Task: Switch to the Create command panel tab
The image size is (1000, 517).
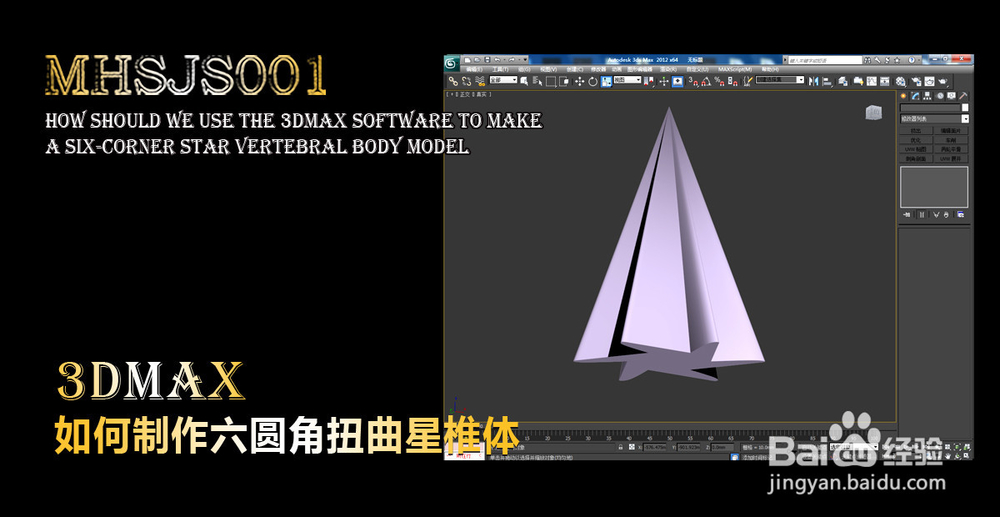Action: [x=903, y=96]
